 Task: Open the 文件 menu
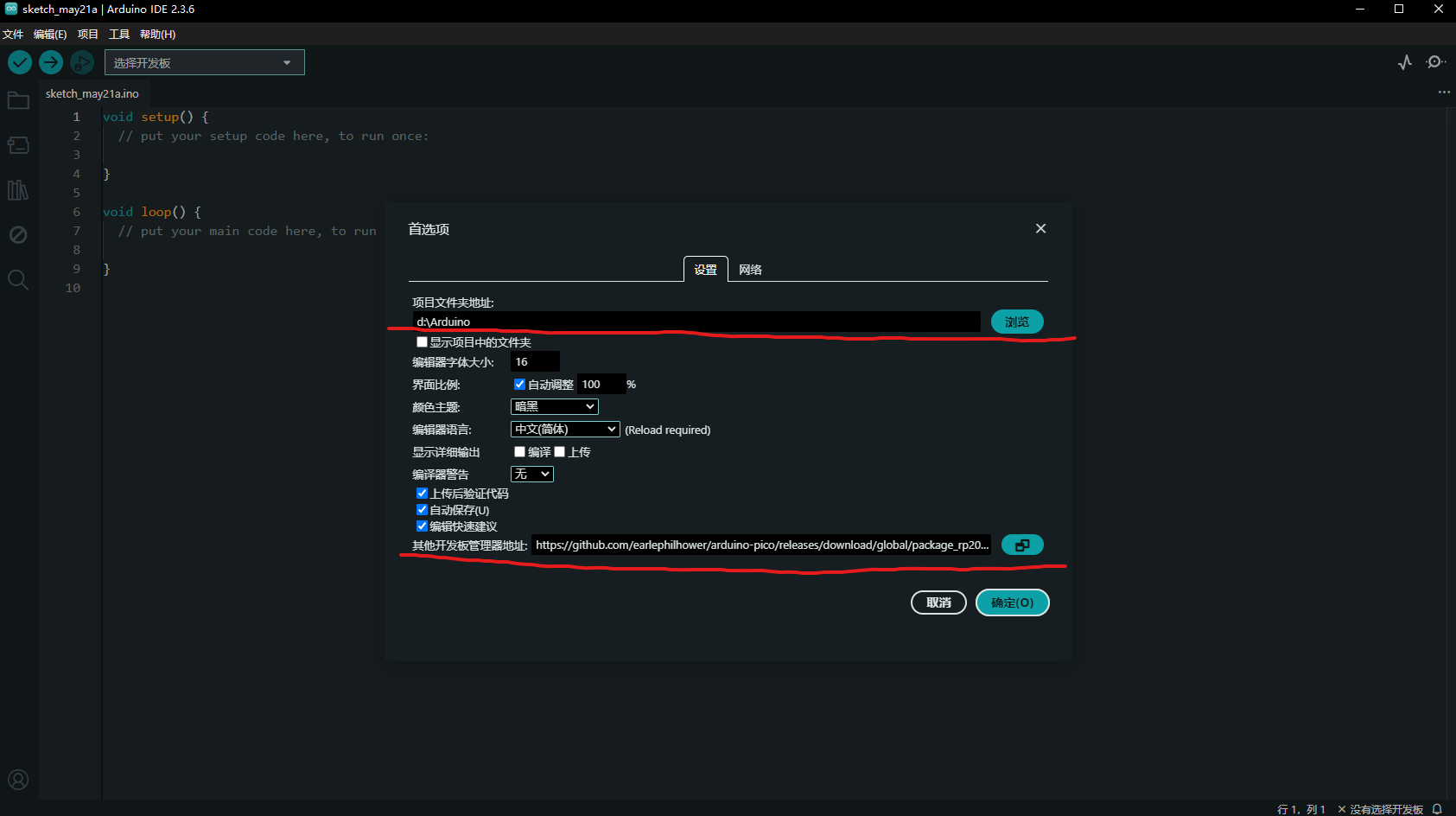click(x=13, y=34)
